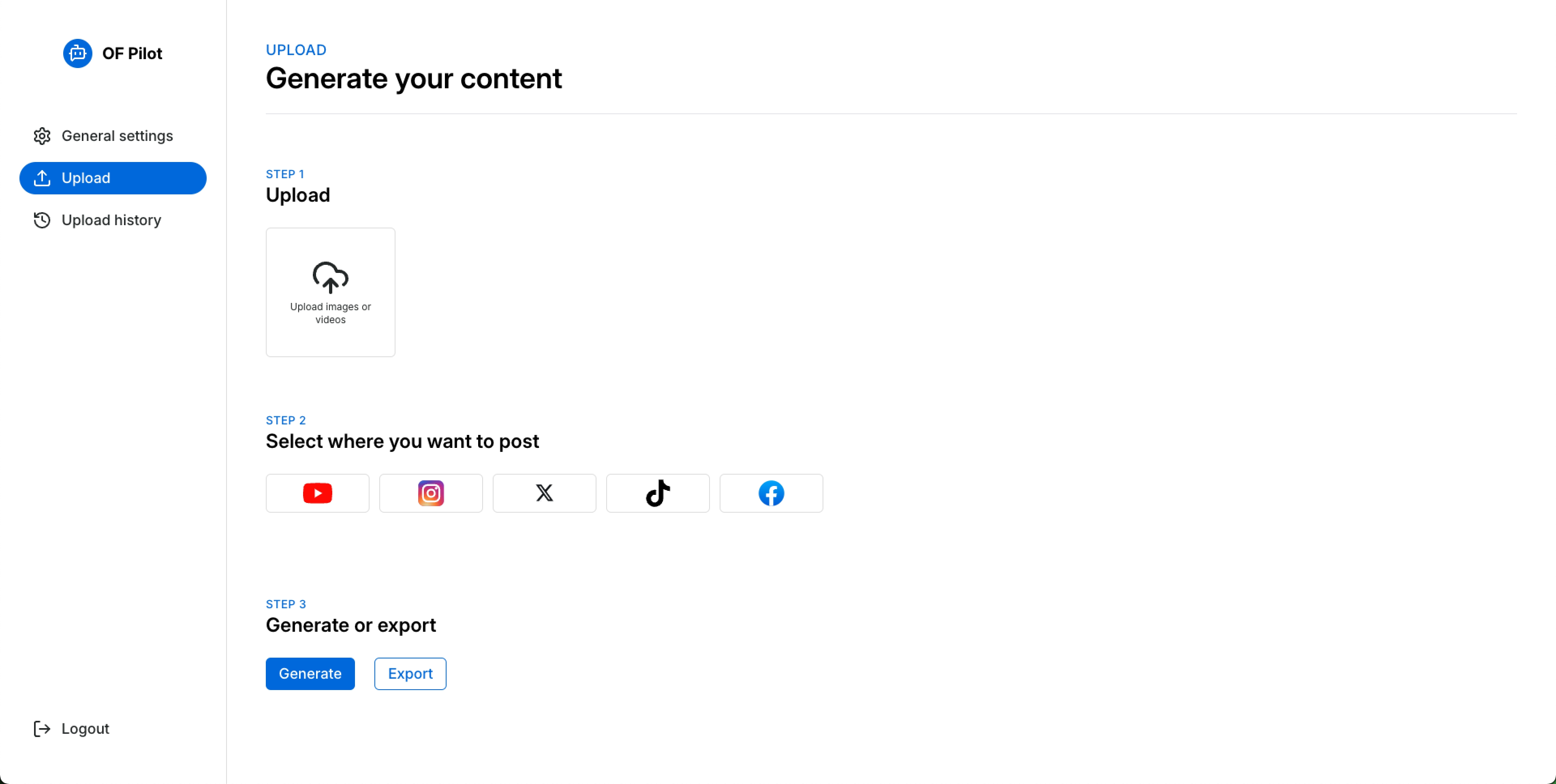Select TikTok as posting destination
This screenshot has height=784, width=1556.
(x=657, y=493)
